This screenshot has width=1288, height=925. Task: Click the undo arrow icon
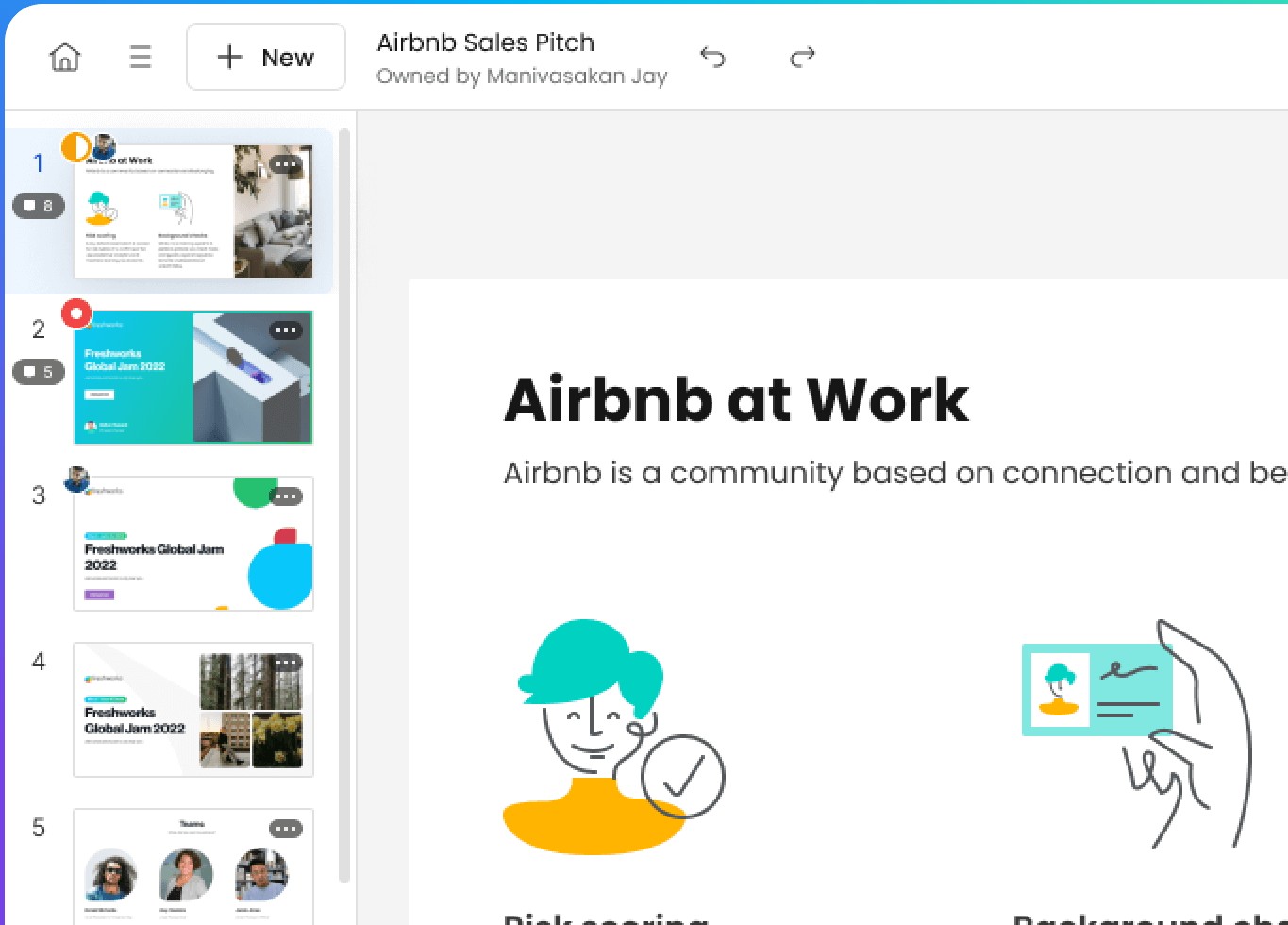(x=712, y=58)
